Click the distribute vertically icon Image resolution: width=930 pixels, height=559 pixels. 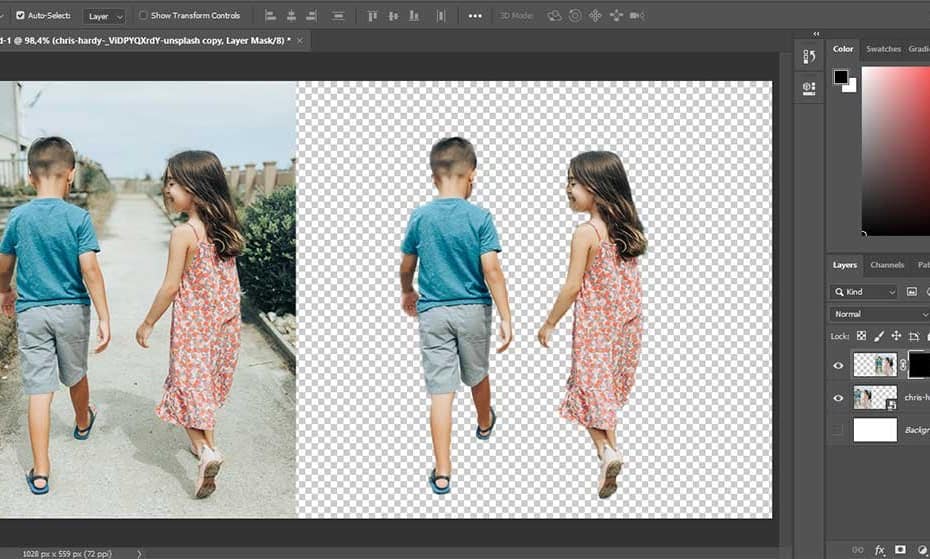[x=337, y=16]
